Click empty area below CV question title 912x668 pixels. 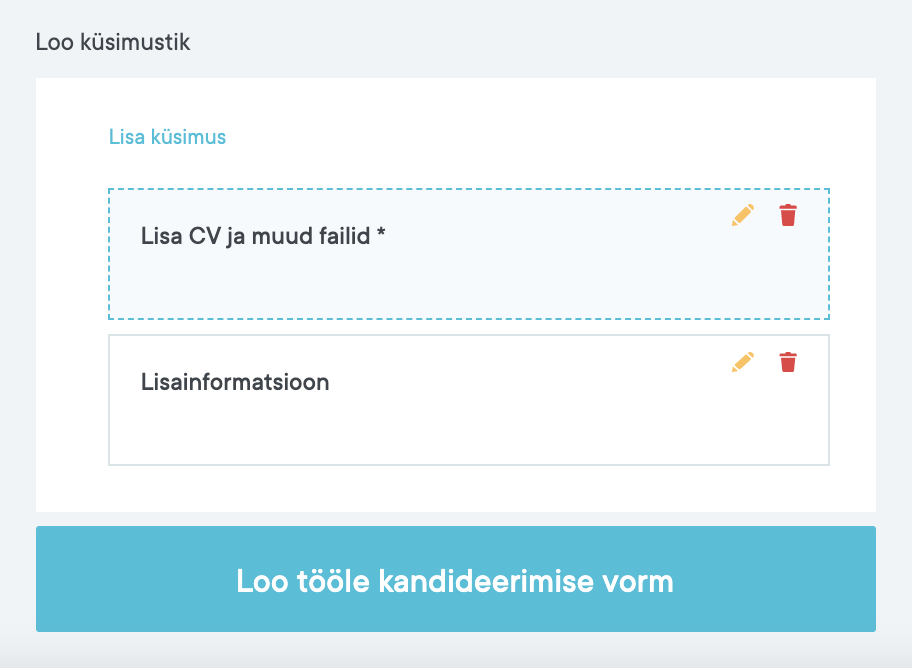[x=400, y=285]
